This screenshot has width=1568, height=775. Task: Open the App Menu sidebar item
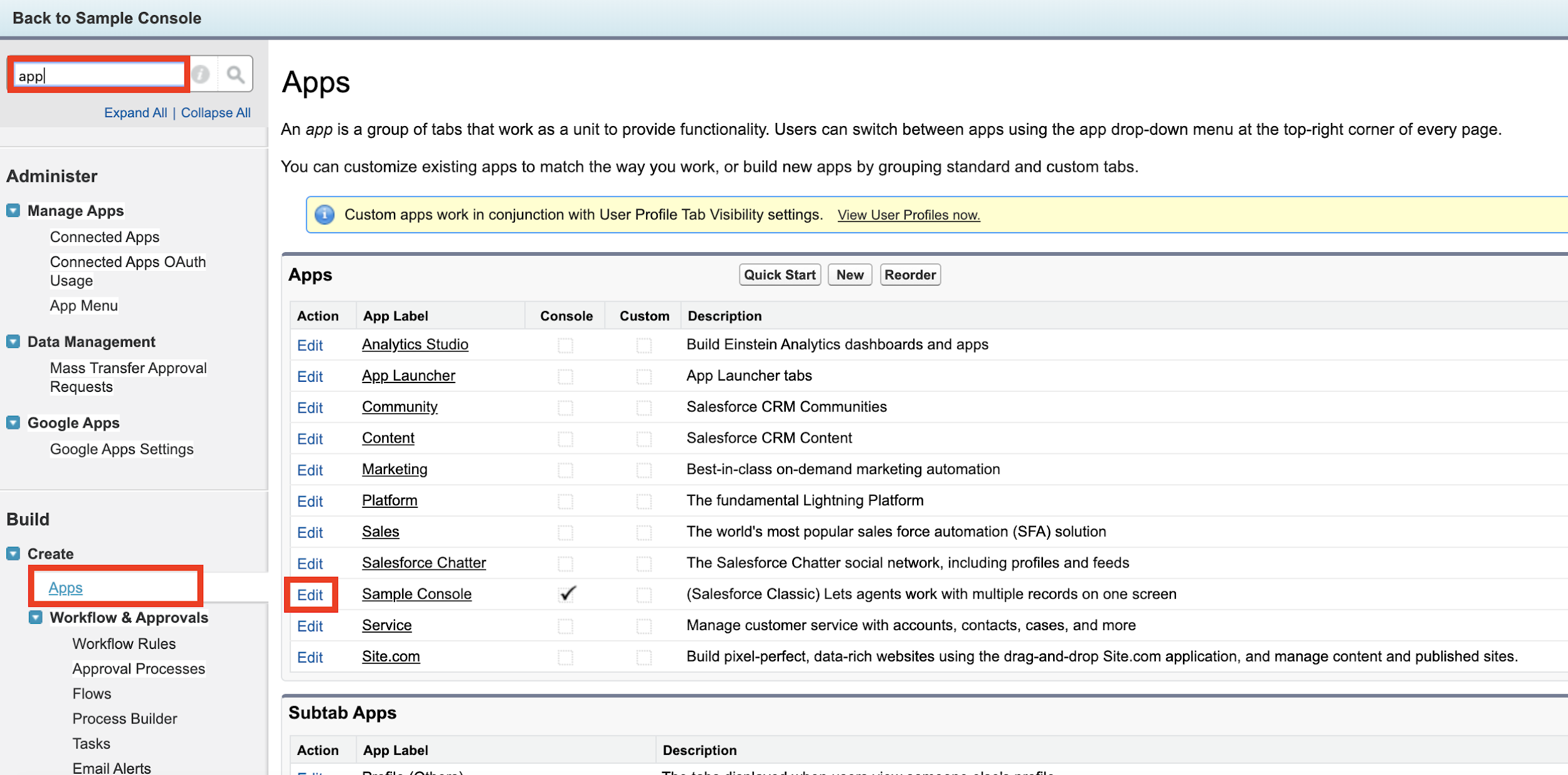(84, 305)
